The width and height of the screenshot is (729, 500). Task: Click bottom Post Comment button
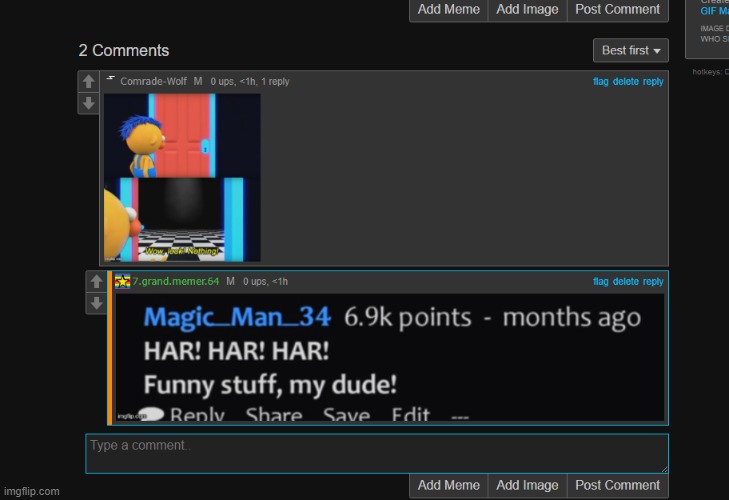click(x=617, y=486)
